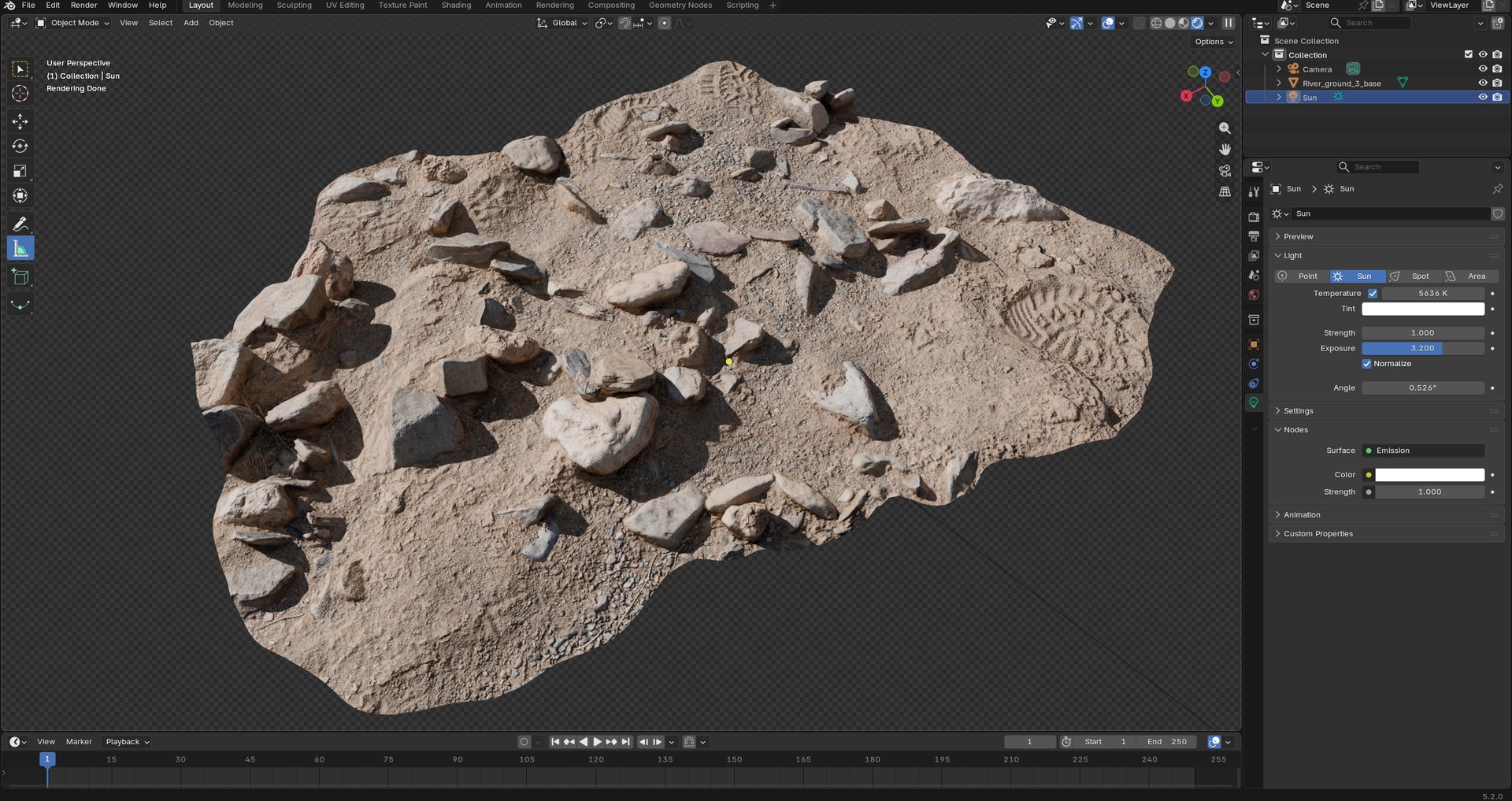Click the Options button in viewport
This screenshot has height=801, width=1512.
[1214, 42]
